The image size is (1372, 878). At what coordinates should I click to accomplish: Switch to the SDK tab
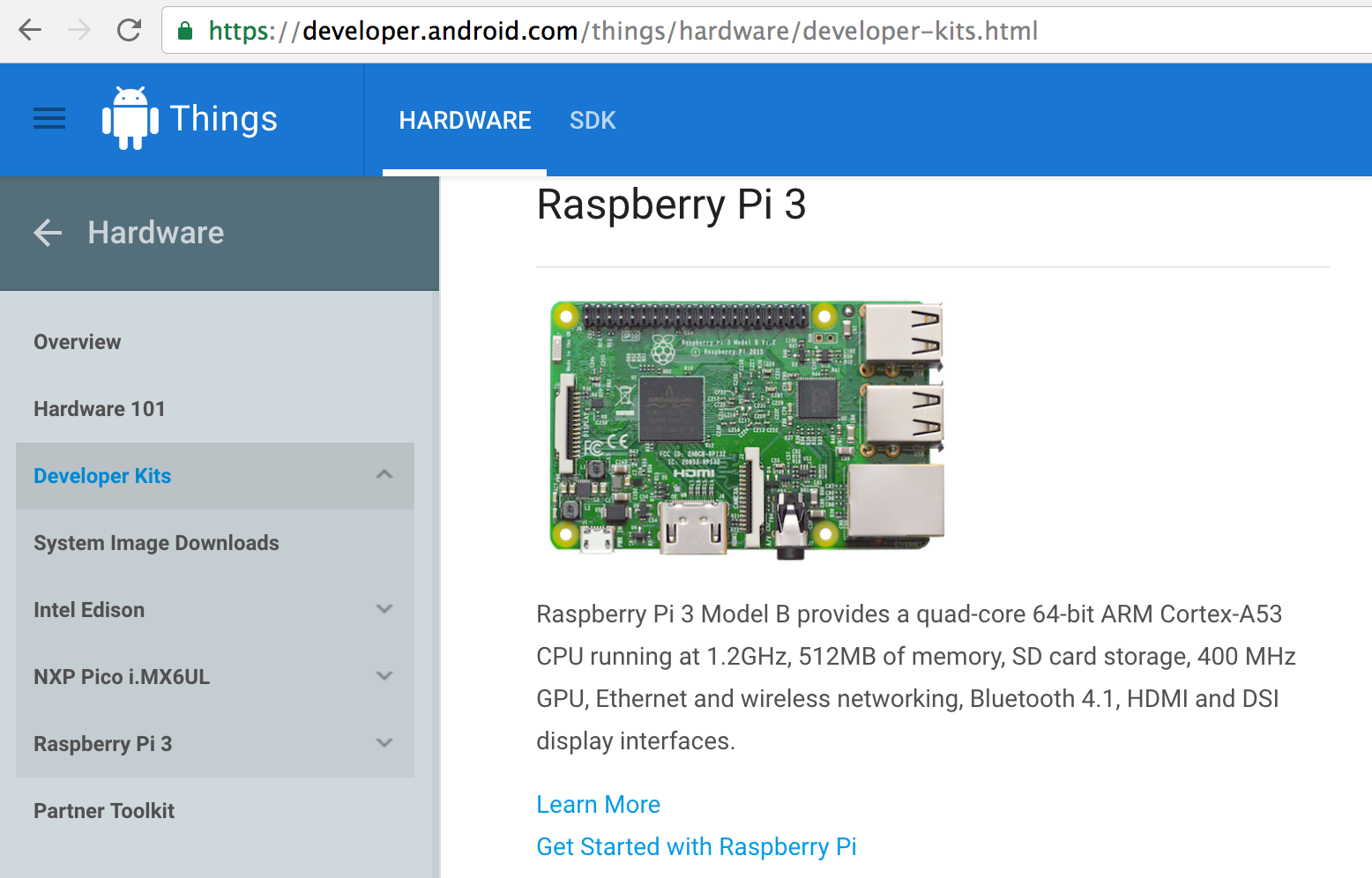(593, 121)
